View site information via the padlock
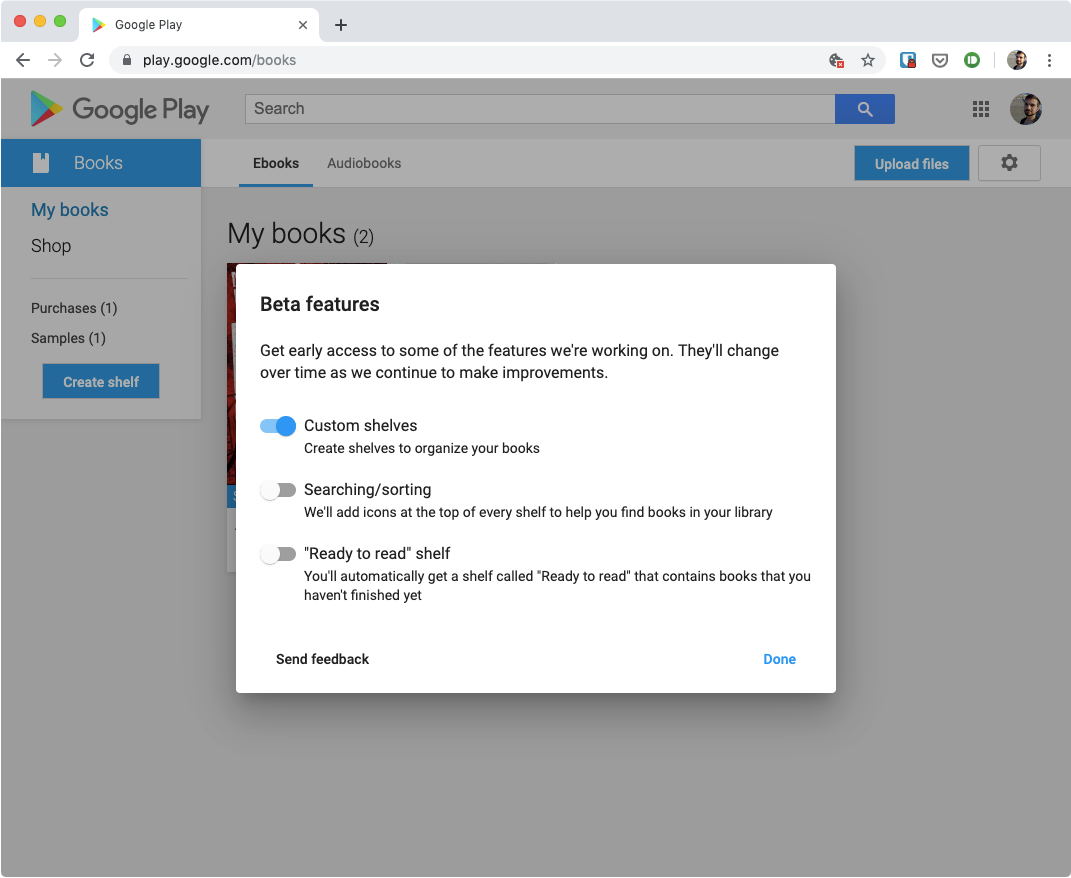1071x878 pixels. [126, 60]
